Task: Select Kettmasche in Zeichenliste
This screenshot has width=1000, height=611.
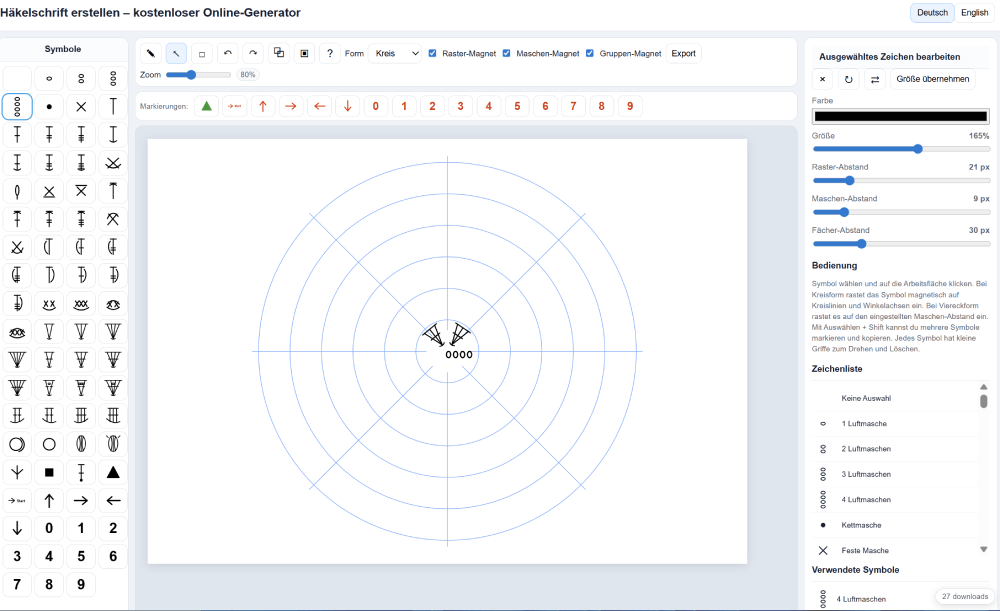Action: point(894,525)
